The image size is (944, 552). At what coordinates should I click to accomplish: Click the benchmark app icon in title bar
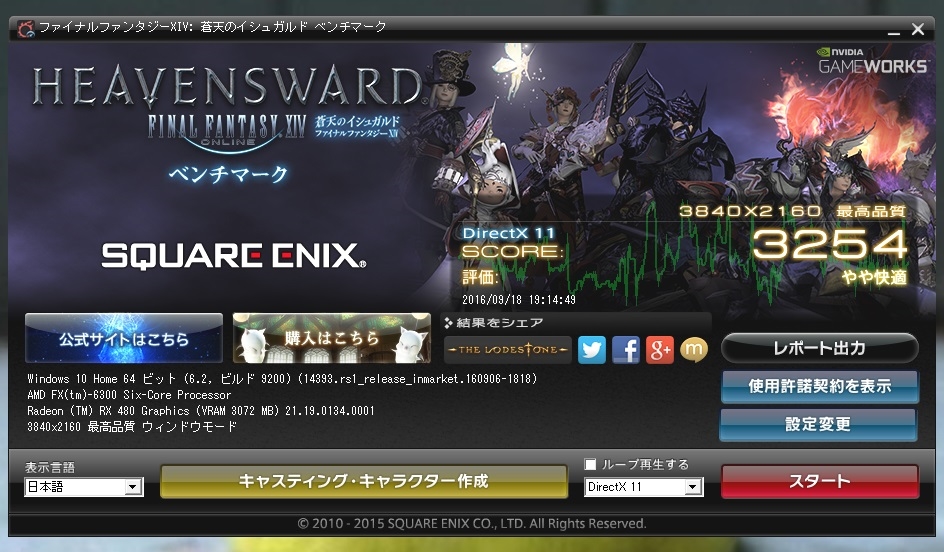click(x=25, y=28)
